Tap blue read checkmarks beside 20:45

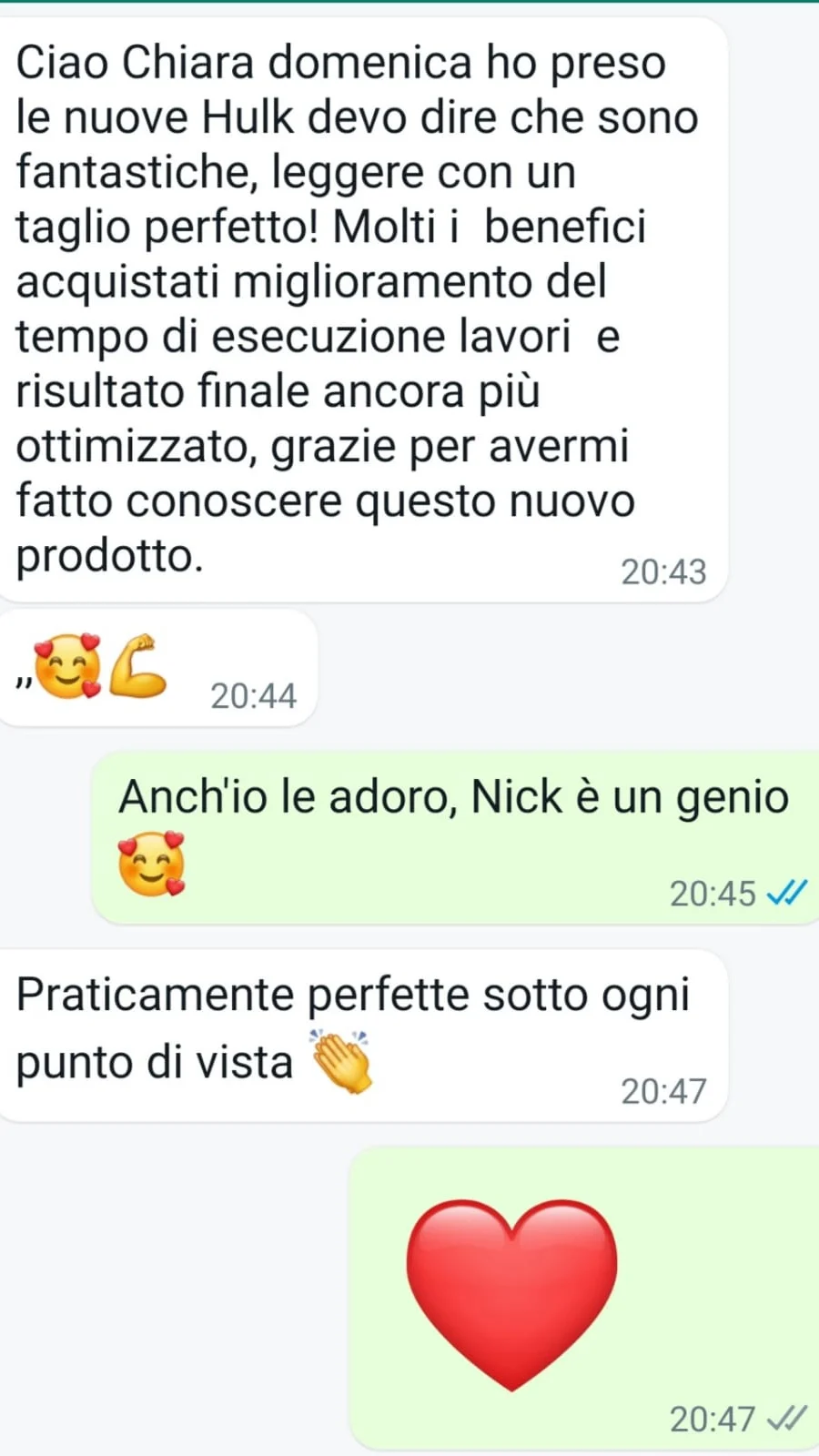787,894
